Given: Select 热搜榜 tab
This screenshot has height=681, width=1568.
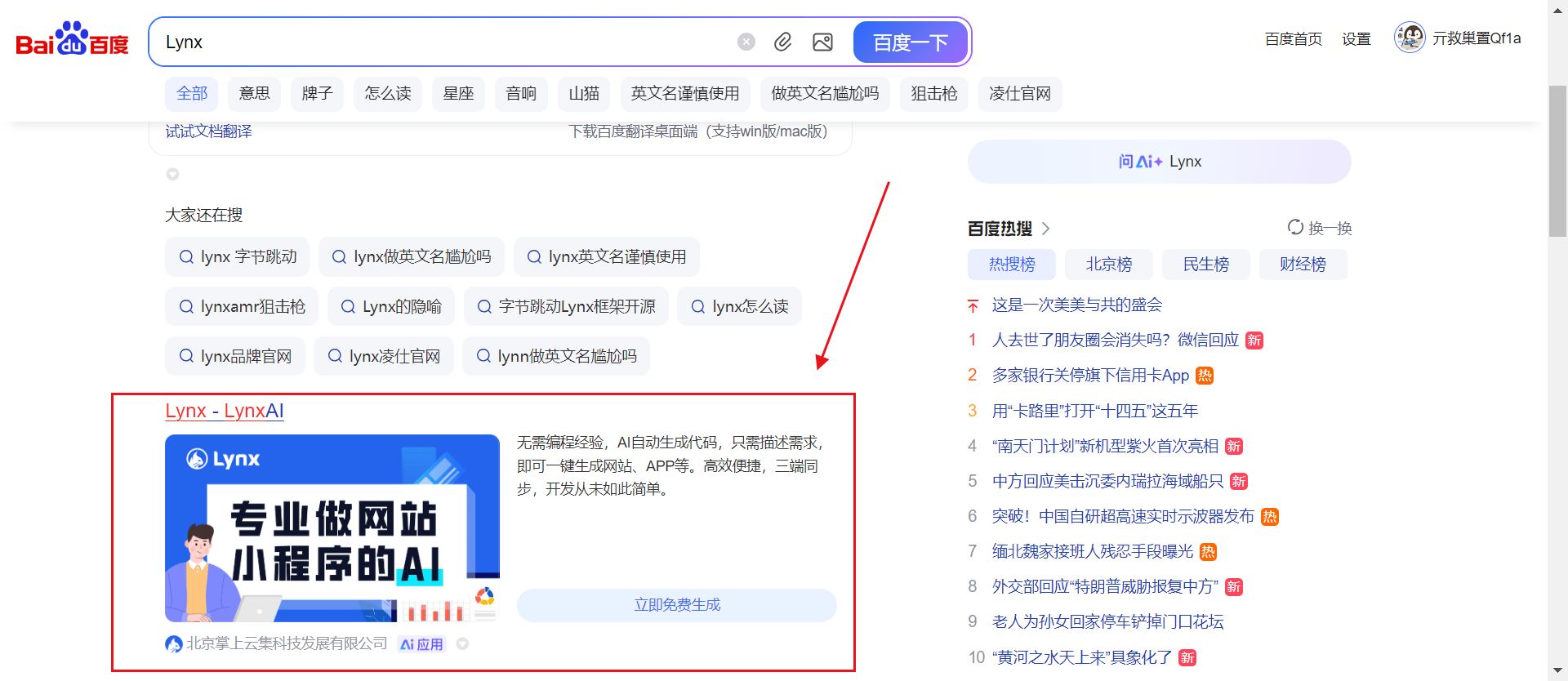Looking at the screenshot, I should click(x=1012, y=265).
